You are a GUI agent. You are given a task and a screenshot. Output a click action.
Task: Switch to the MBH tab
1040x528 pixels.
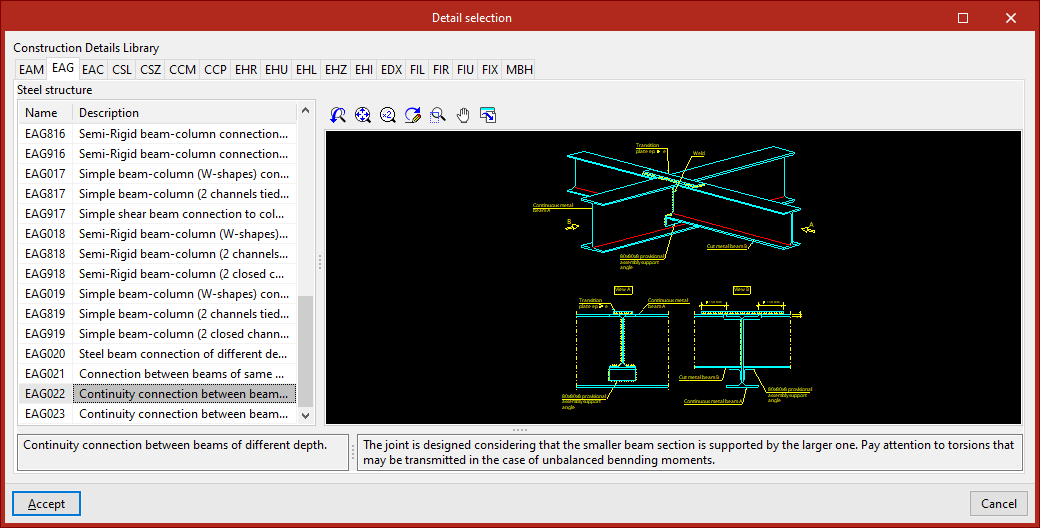point(519,70)
